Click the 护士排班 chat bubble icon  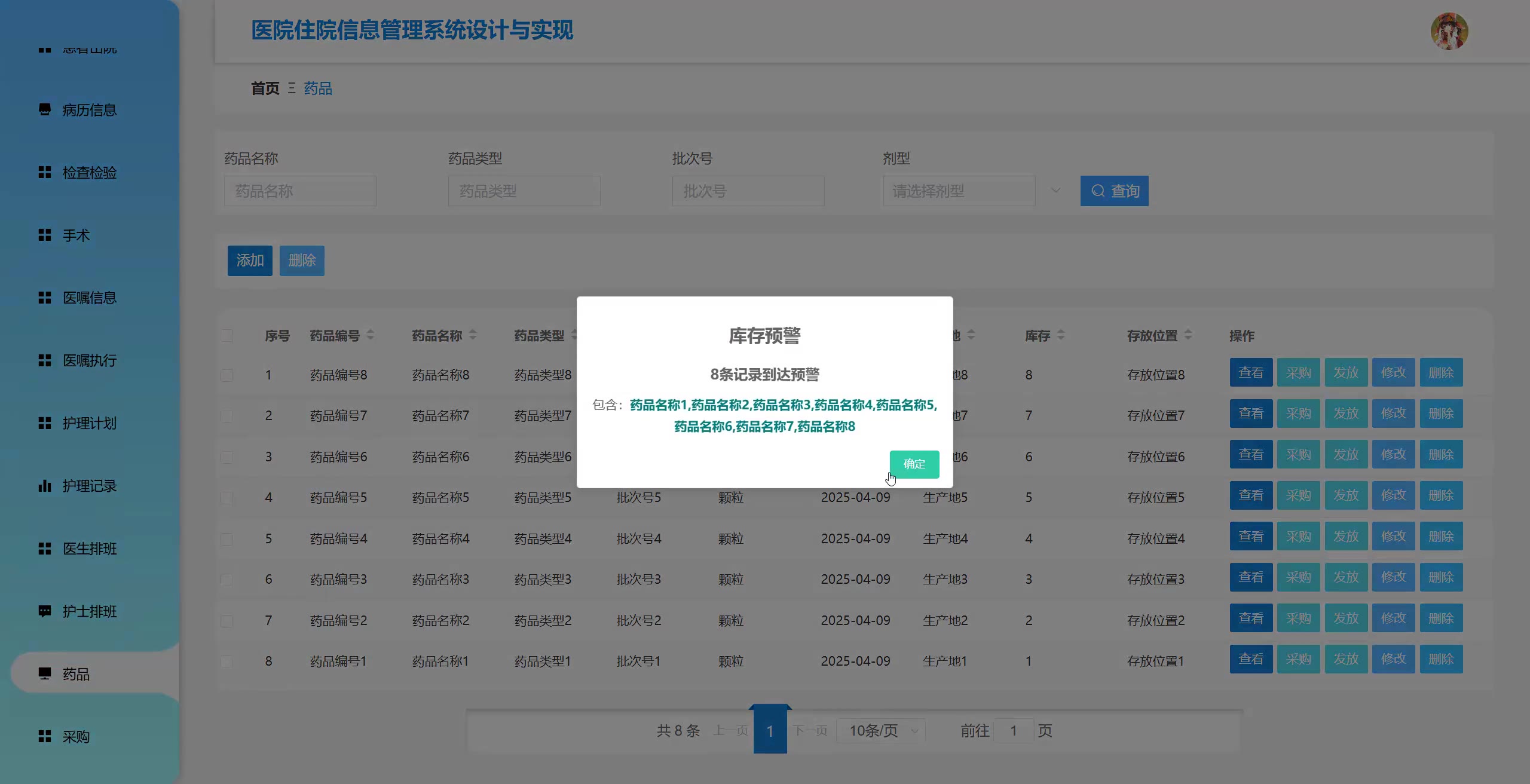click(45, 611)
